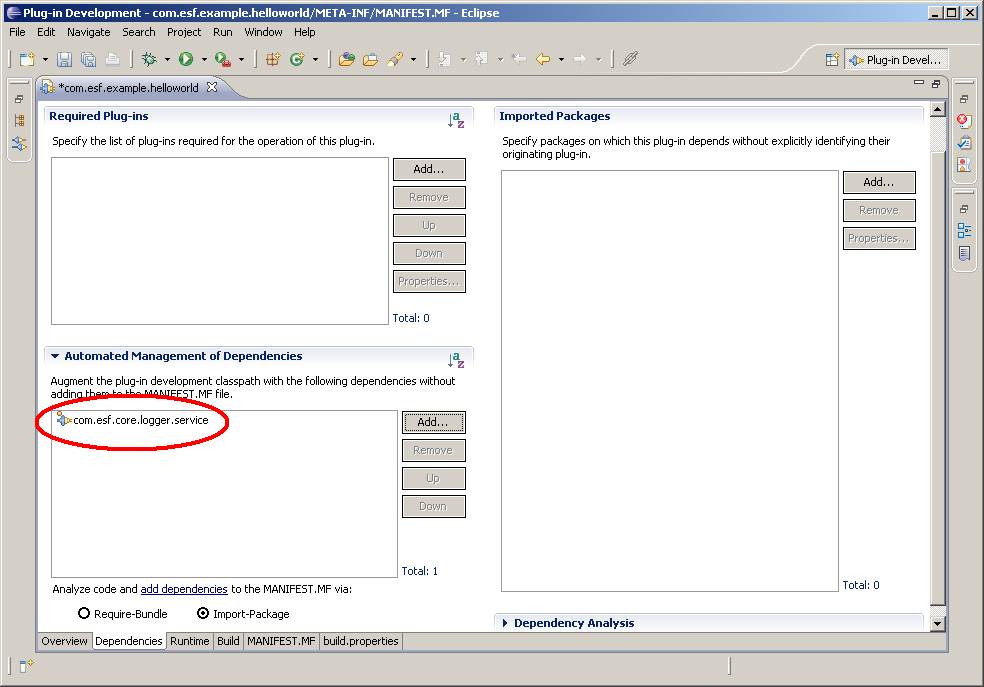
Task: Click Add in Required Plug-ins section
Action: [429, 169]
